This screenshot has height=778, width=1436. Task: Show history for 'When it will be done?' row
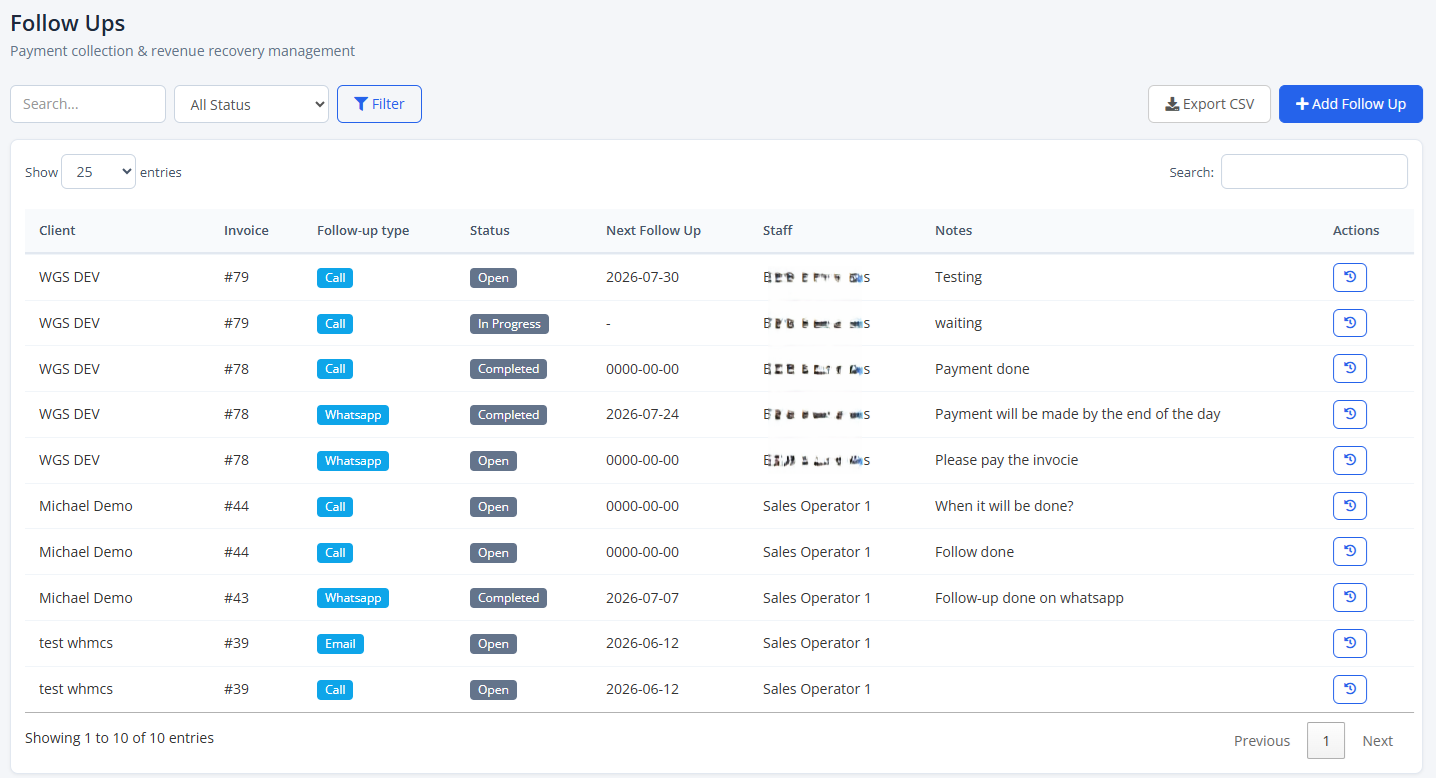pyautogui.click(x=1349, y=506)
